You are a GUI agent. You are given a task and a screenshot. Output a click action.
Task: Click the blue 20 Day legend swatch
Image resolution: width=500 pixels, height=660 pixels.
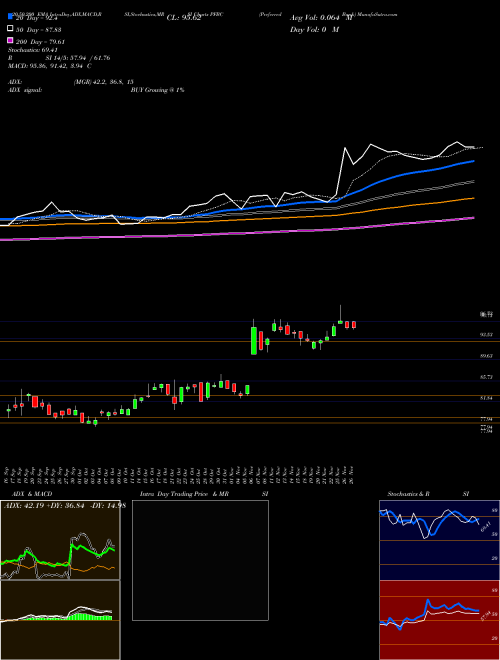coord(10,17)
